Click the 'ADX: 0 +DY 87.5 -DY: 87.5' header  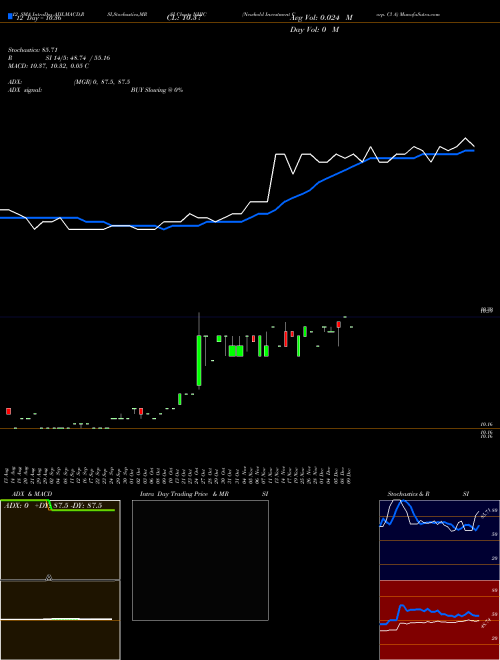(x=53, y=506)
